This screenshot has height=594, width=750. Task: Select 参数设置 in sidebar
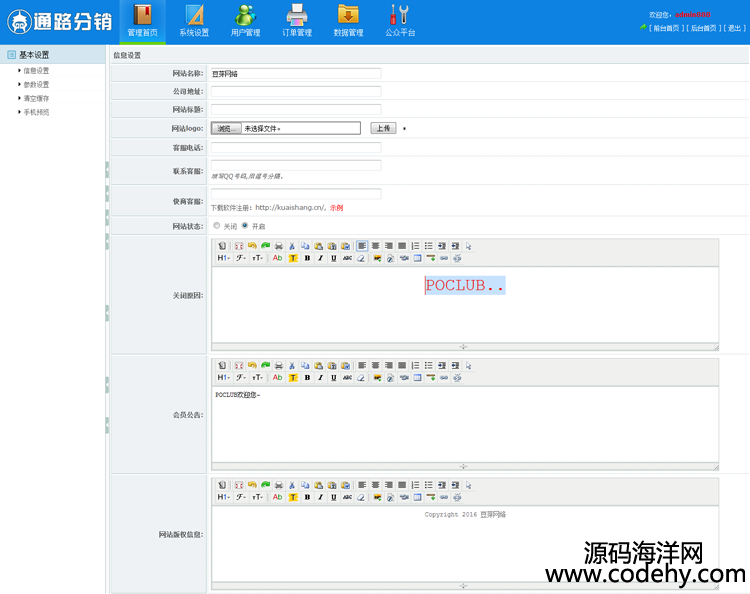(x=36, y=85)
